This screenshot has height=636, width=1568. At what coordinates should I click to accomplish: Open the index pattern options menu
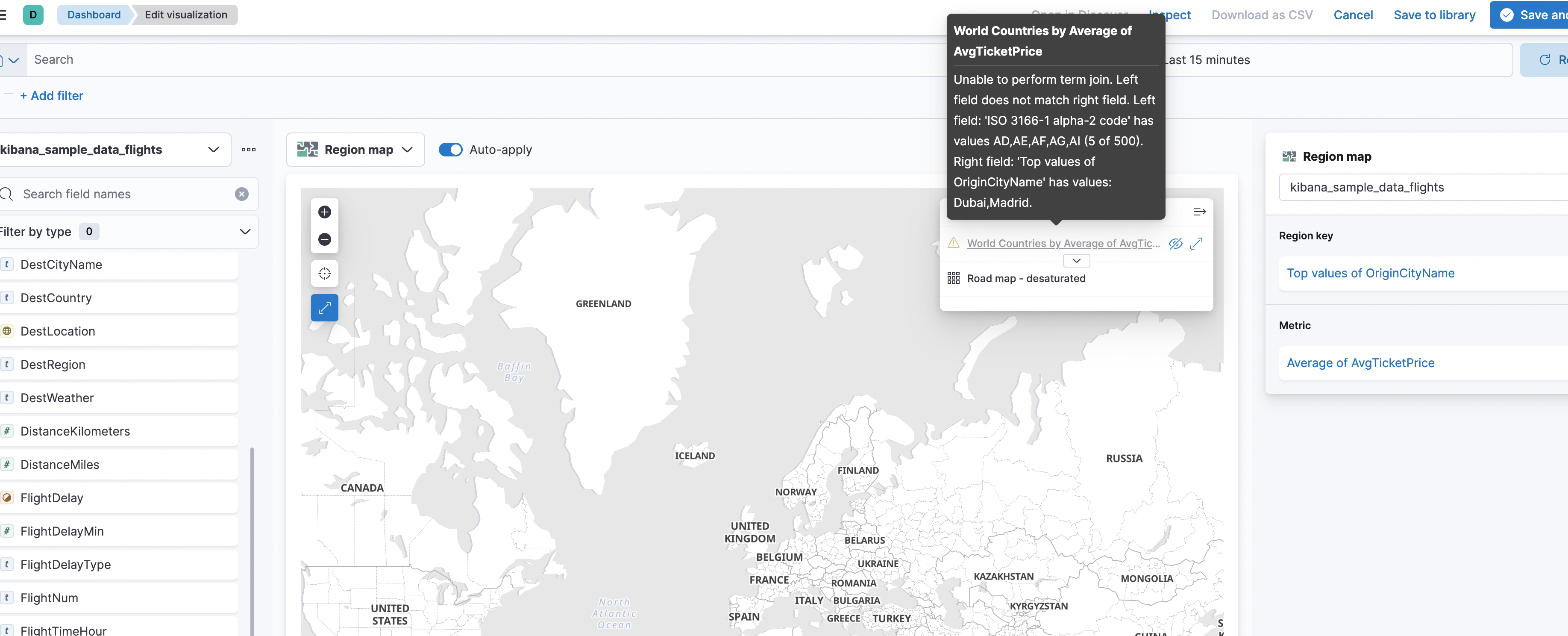(248, 150)
